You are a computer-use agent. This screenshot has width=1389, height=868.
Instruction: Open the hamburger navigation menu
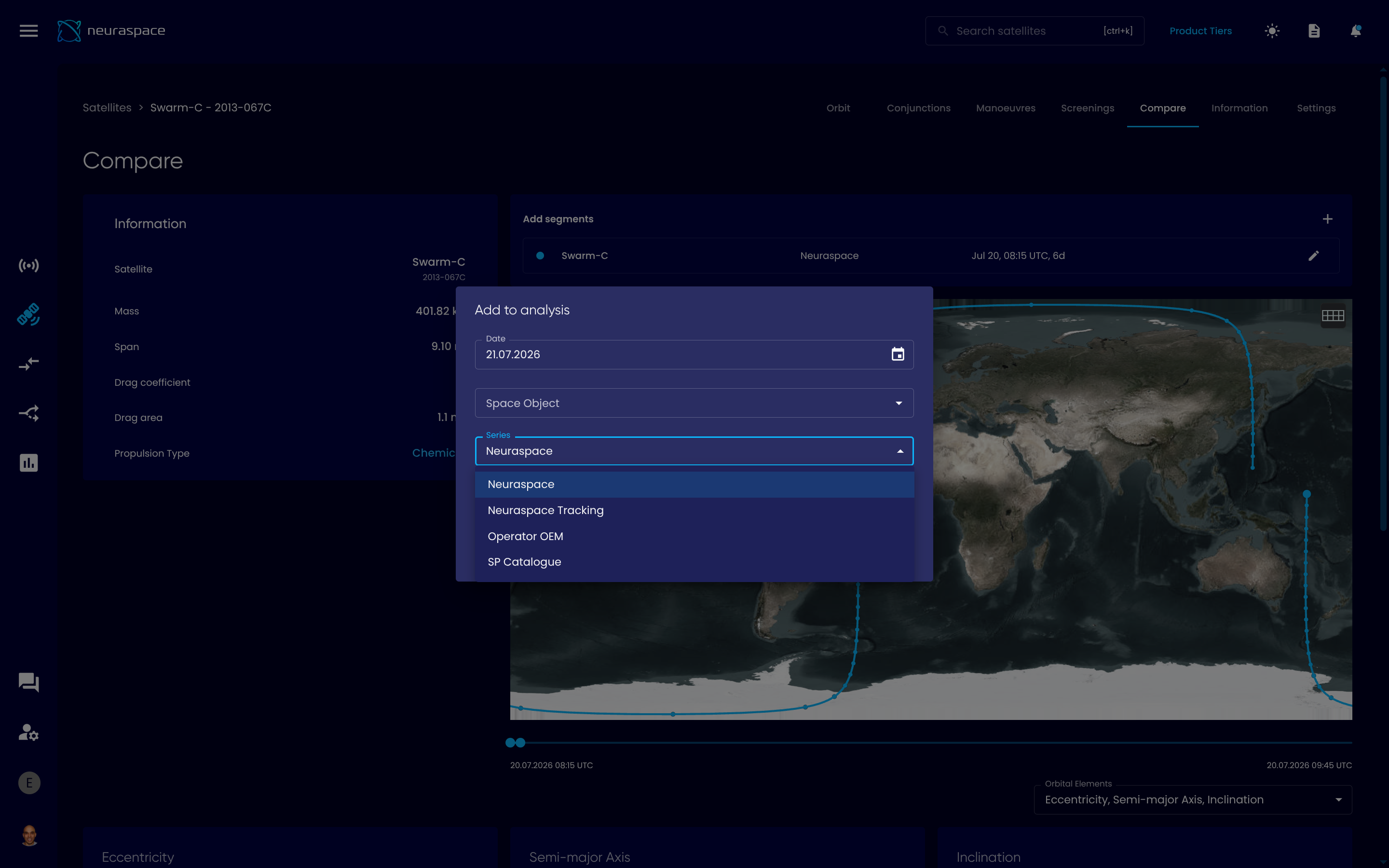click(x=29, y=31)
